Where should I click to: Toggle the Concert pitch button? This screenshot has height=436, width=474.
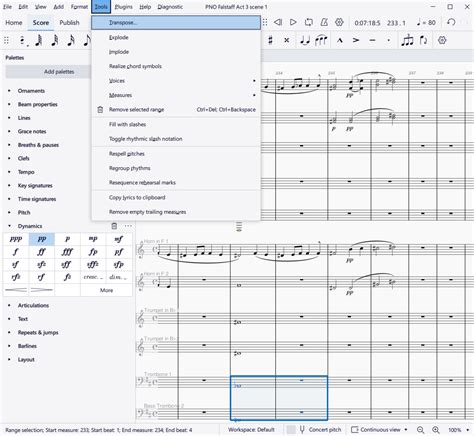pyautogui.click(x=320, y=429)
